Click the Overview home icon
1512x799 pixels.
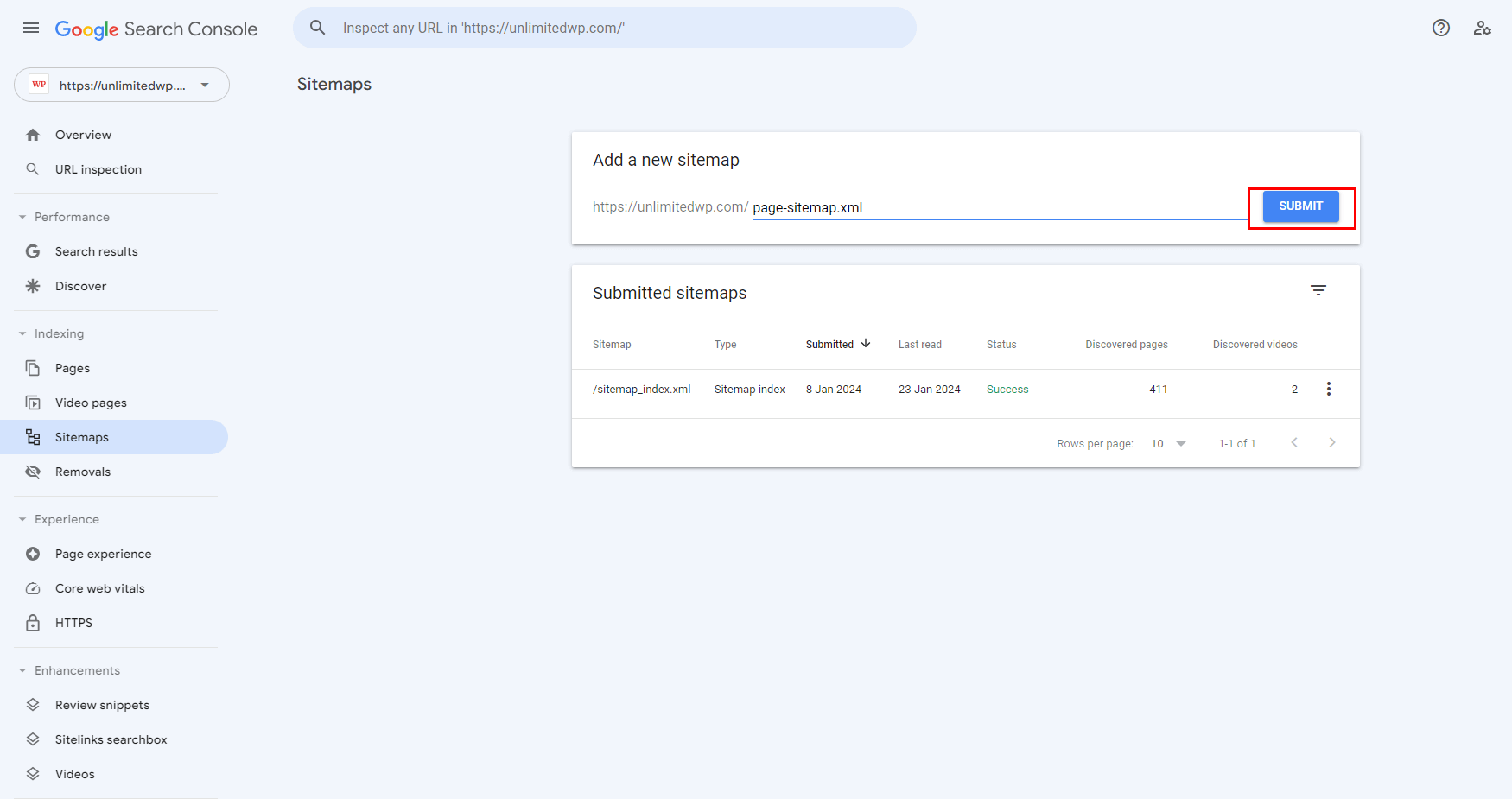(33, 135)
